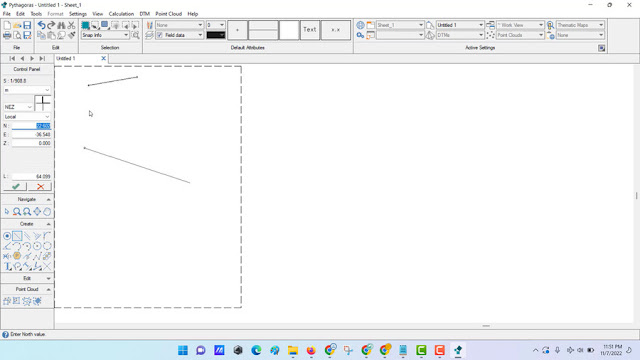640x360 pixels.
Task: Open the Point Cloud menu
Action: [169, 14]
